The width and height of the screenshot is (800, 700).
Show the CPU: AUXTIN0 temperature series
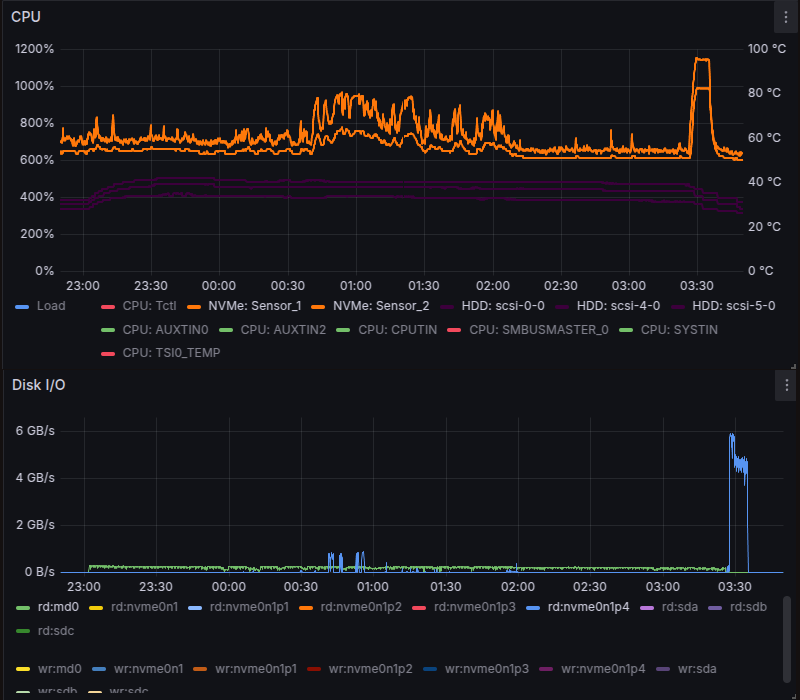[164, 329]
